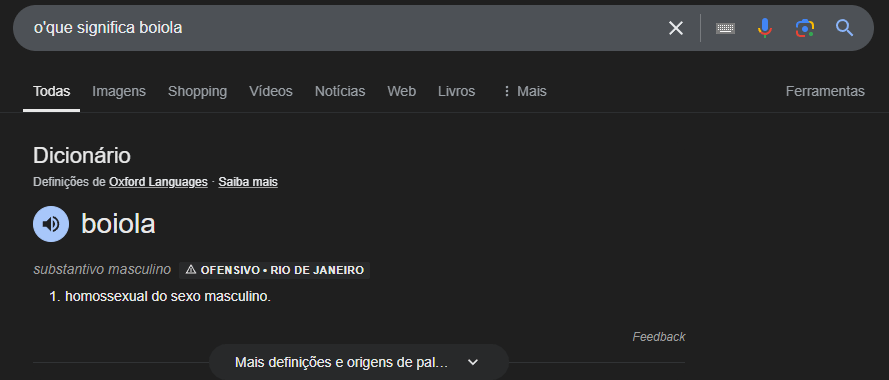This screenshot has height=380, width=889.
Task: Open the Ferramentas search tools
Action: (x=825, y=91)
